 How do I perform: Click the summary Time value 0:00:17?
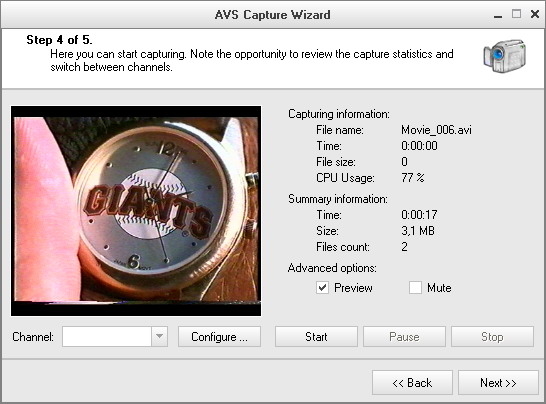(419, 215)
